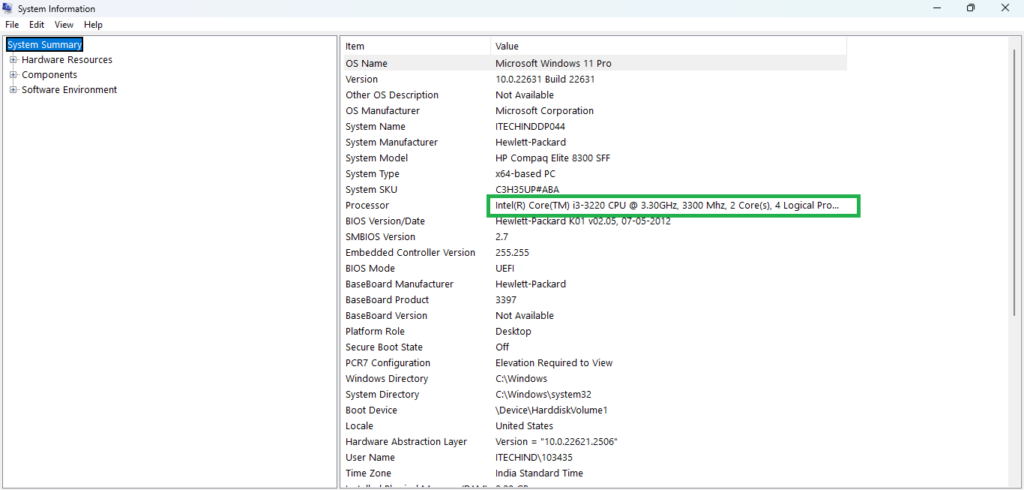Viewport: 1024px width, 490px height.
Task: Select the Hardware Abstraction Layer row
Action: [595, 442]
